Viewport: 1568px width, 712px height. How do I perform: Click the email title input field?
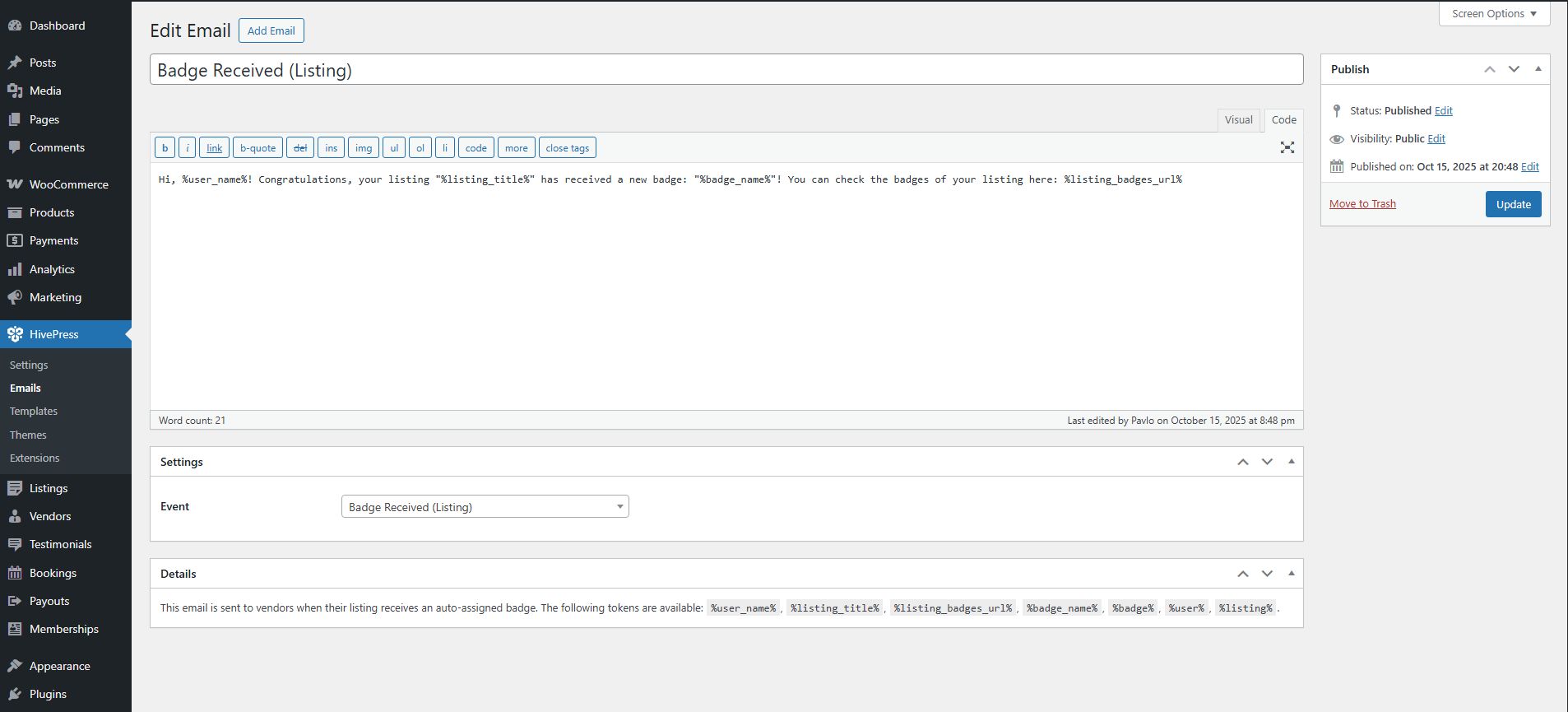pyautogui.click(x=726, y=69)
